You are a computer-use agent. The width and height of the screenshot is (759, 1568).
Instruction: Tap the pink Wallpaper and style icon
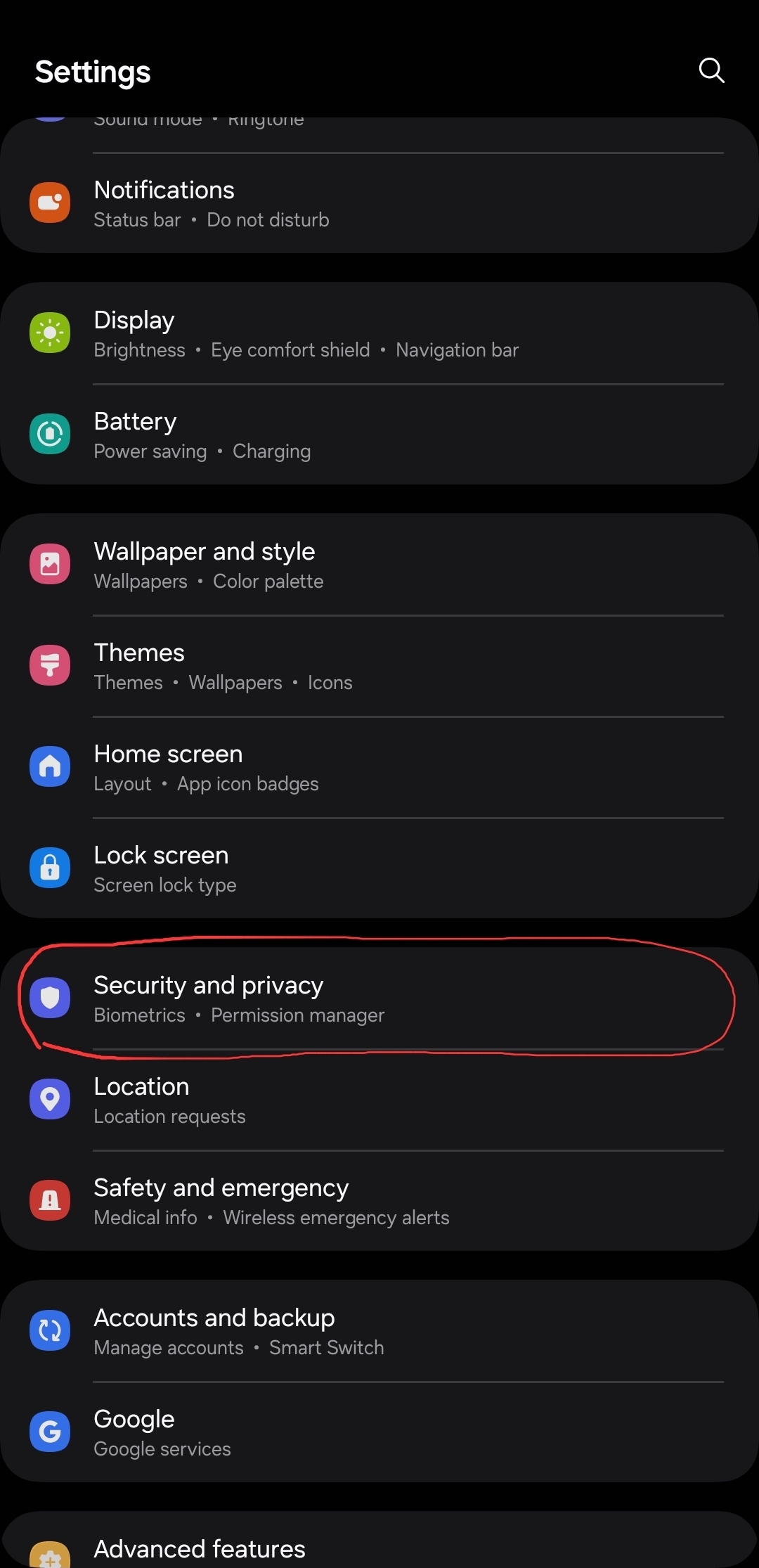[50, 564]
